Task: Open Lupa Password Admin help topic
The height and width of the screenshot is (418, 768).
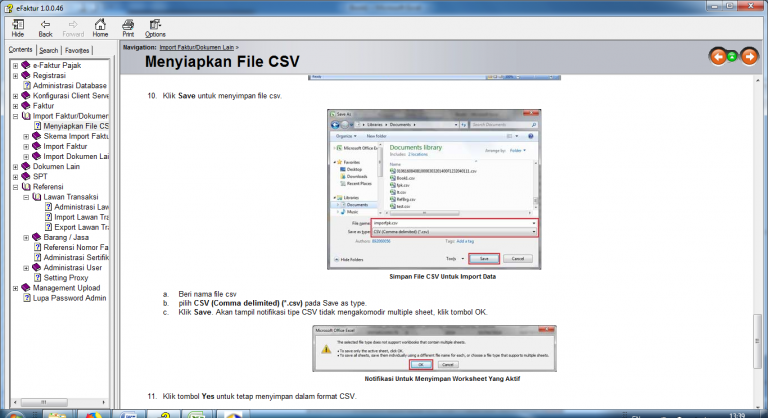Action: pos(68,298)
